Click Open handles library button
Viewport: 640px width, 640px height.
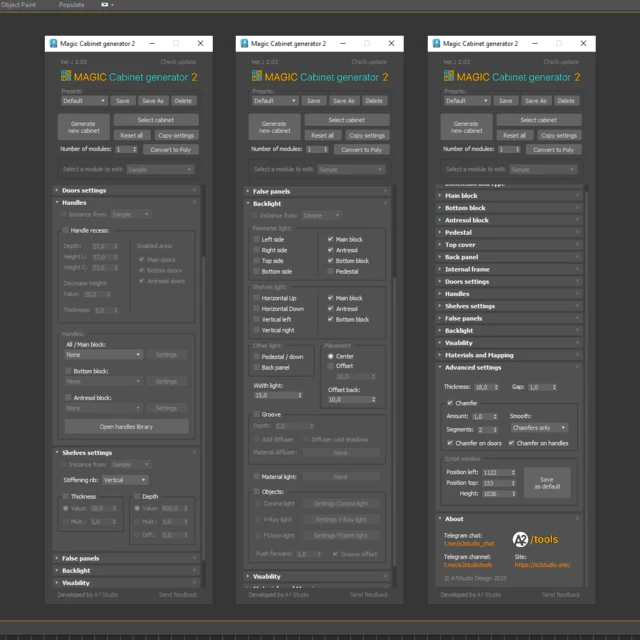pyautogui.click(x=127, y=427)
